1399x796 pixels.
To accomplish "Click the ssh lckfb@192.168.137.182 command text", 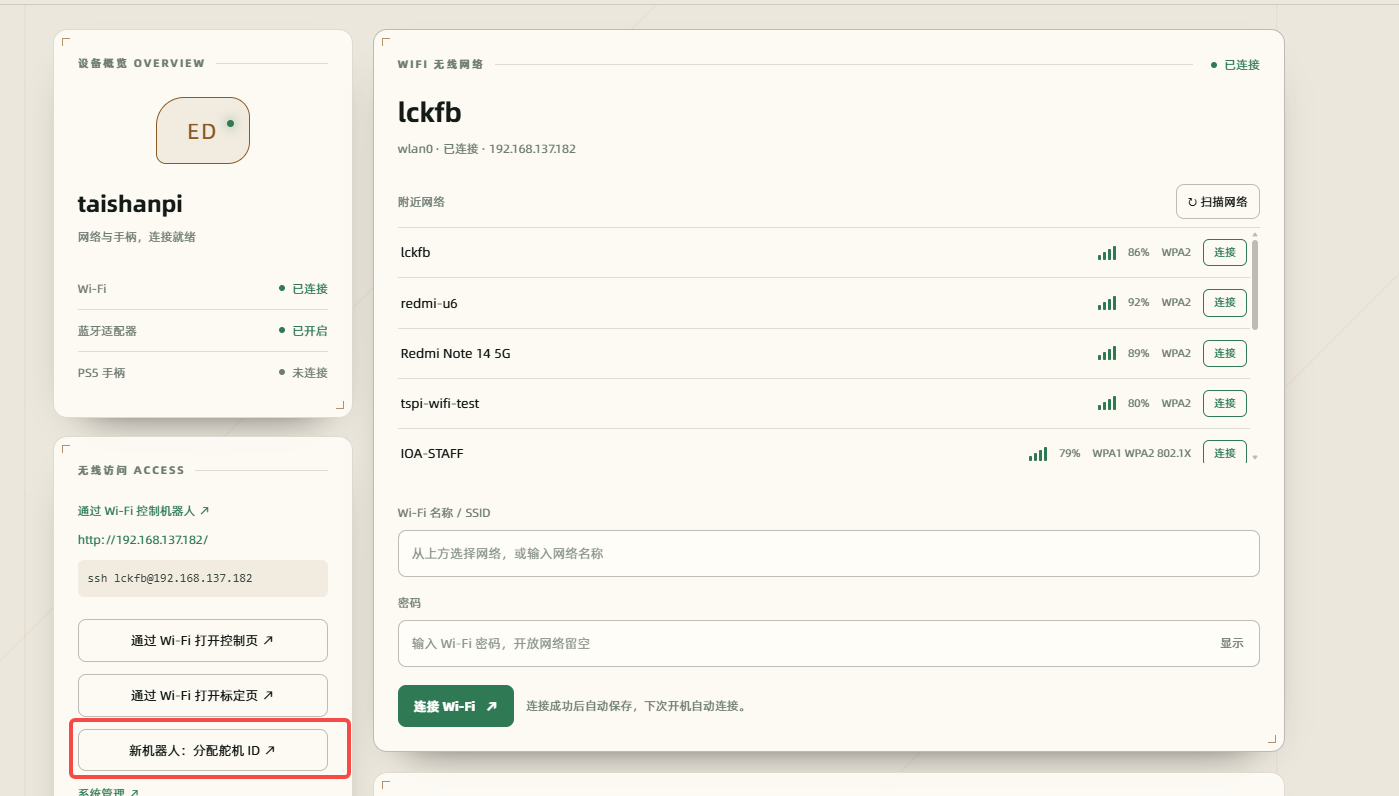I will pos(170,579).
